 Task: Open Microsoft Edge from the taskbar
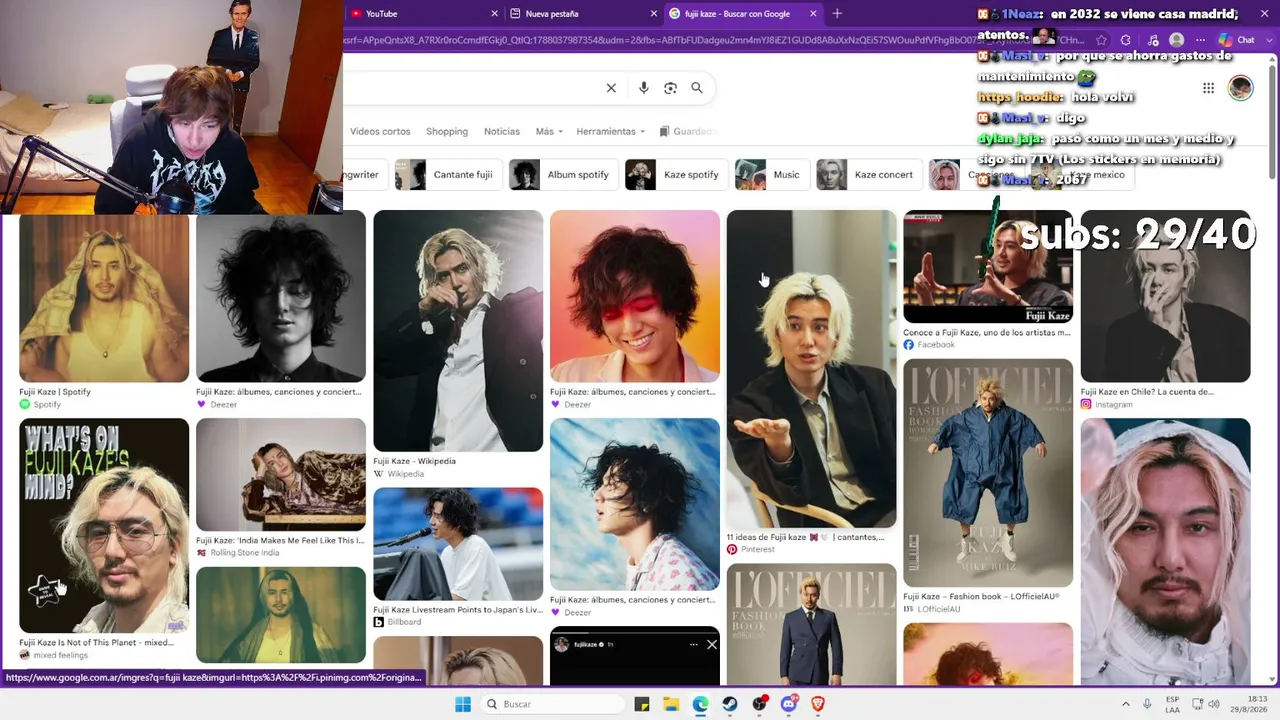pyautogui.click(x=700, y=704)
